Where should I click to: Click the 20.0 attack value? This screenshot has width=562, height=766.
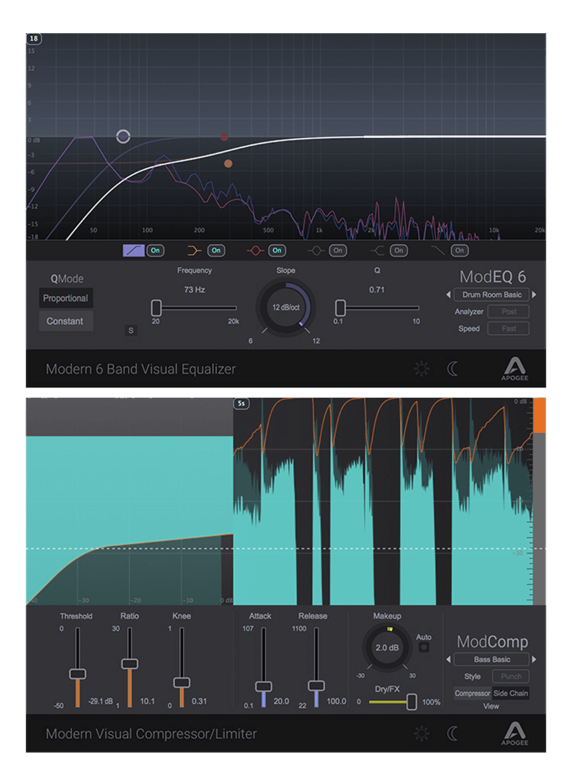[x=281, y=702]
